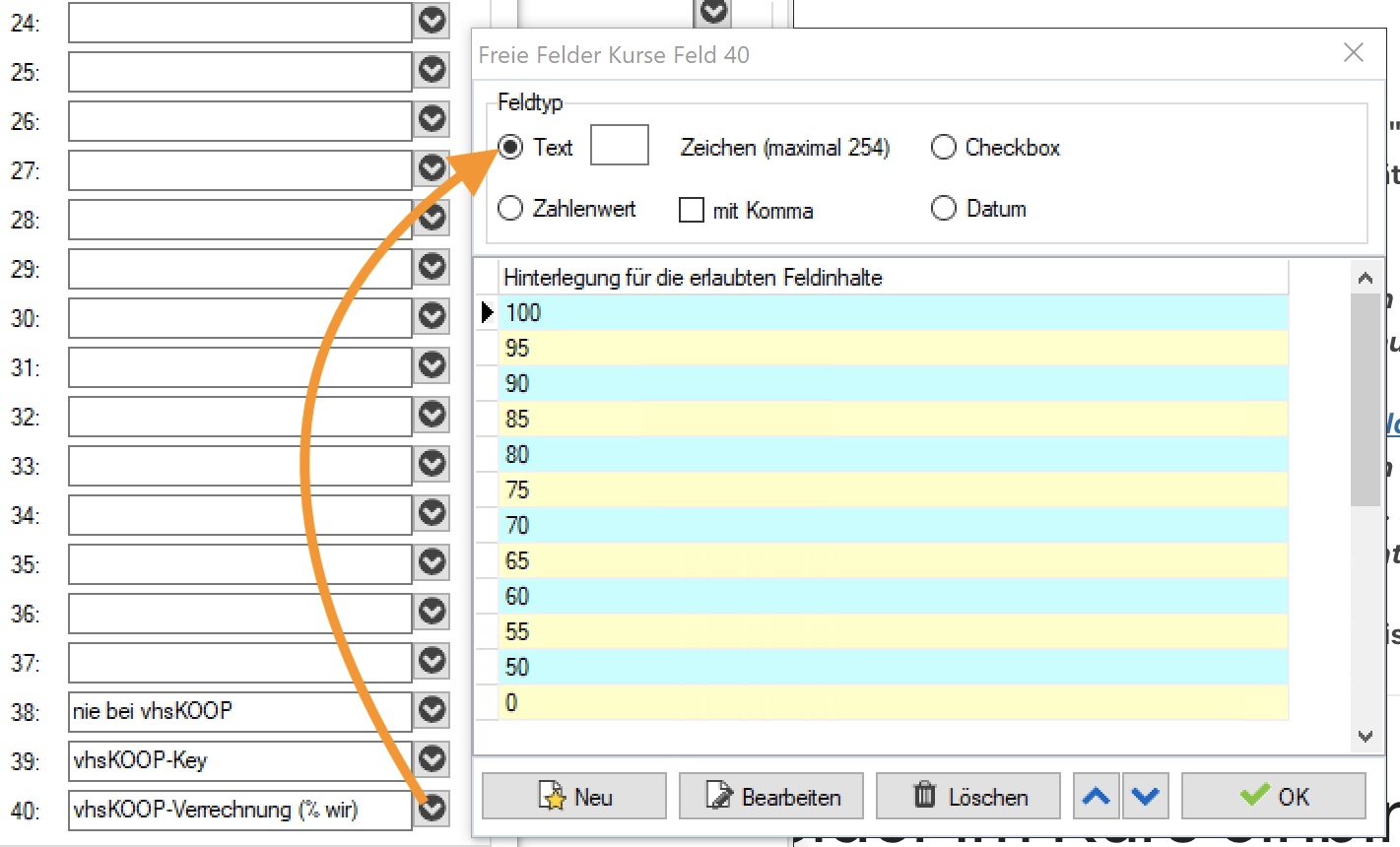Click the field 35 text input
Screen dimensions: 1400x847
(240, 563)
